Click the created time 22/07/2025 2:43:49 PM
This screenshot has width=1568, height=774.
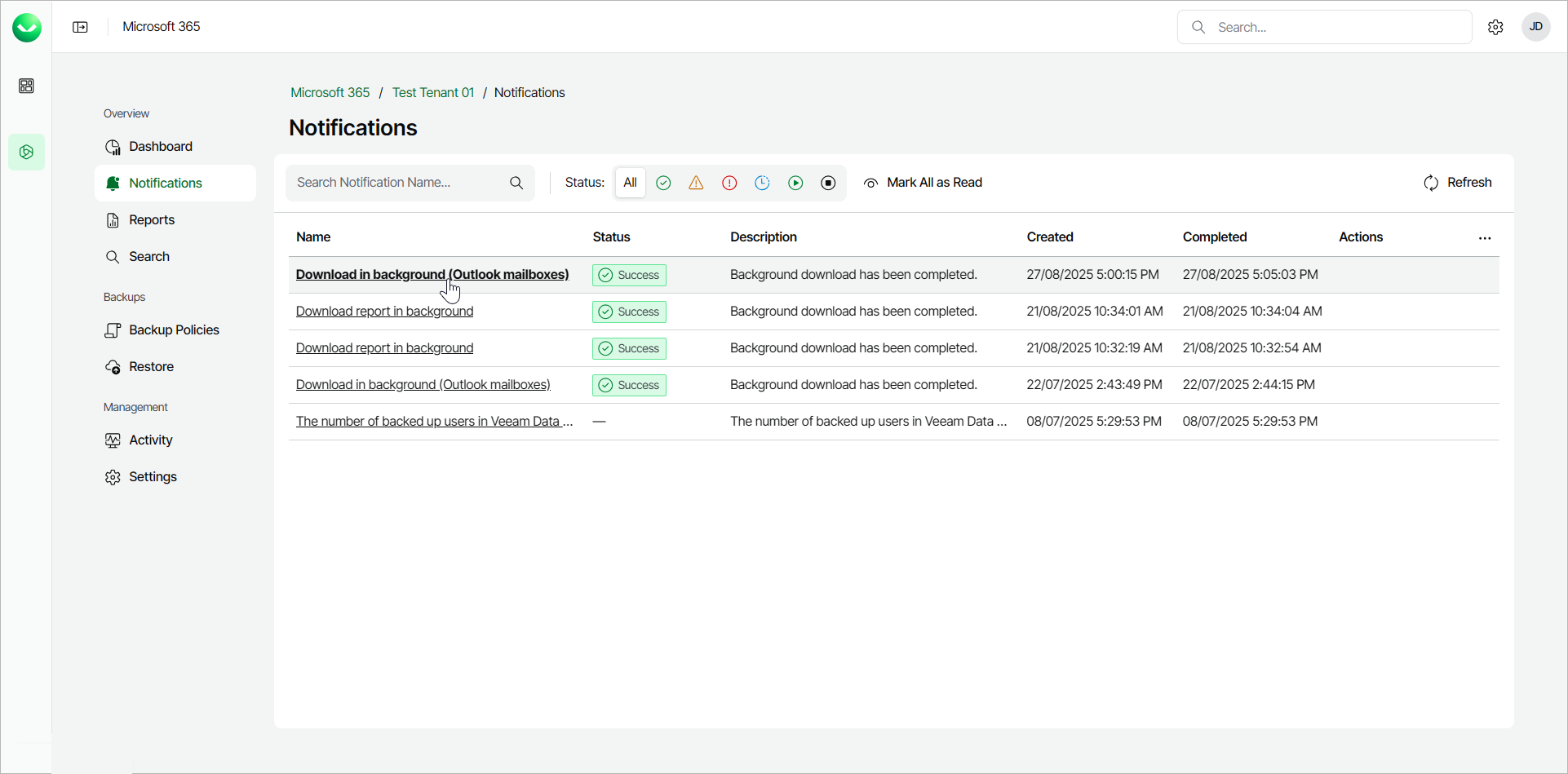tap(1094, 385)
